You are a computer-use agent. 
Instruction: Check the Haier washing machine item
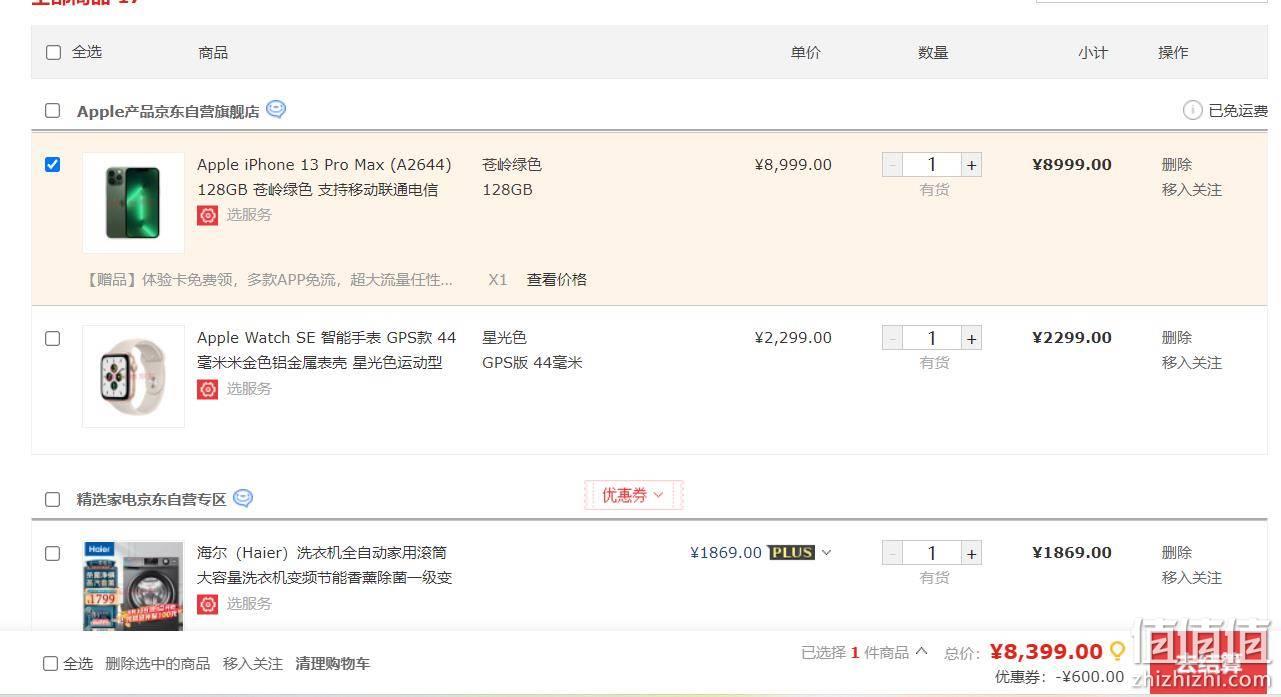pyautogui.click(x=53, y=553)
